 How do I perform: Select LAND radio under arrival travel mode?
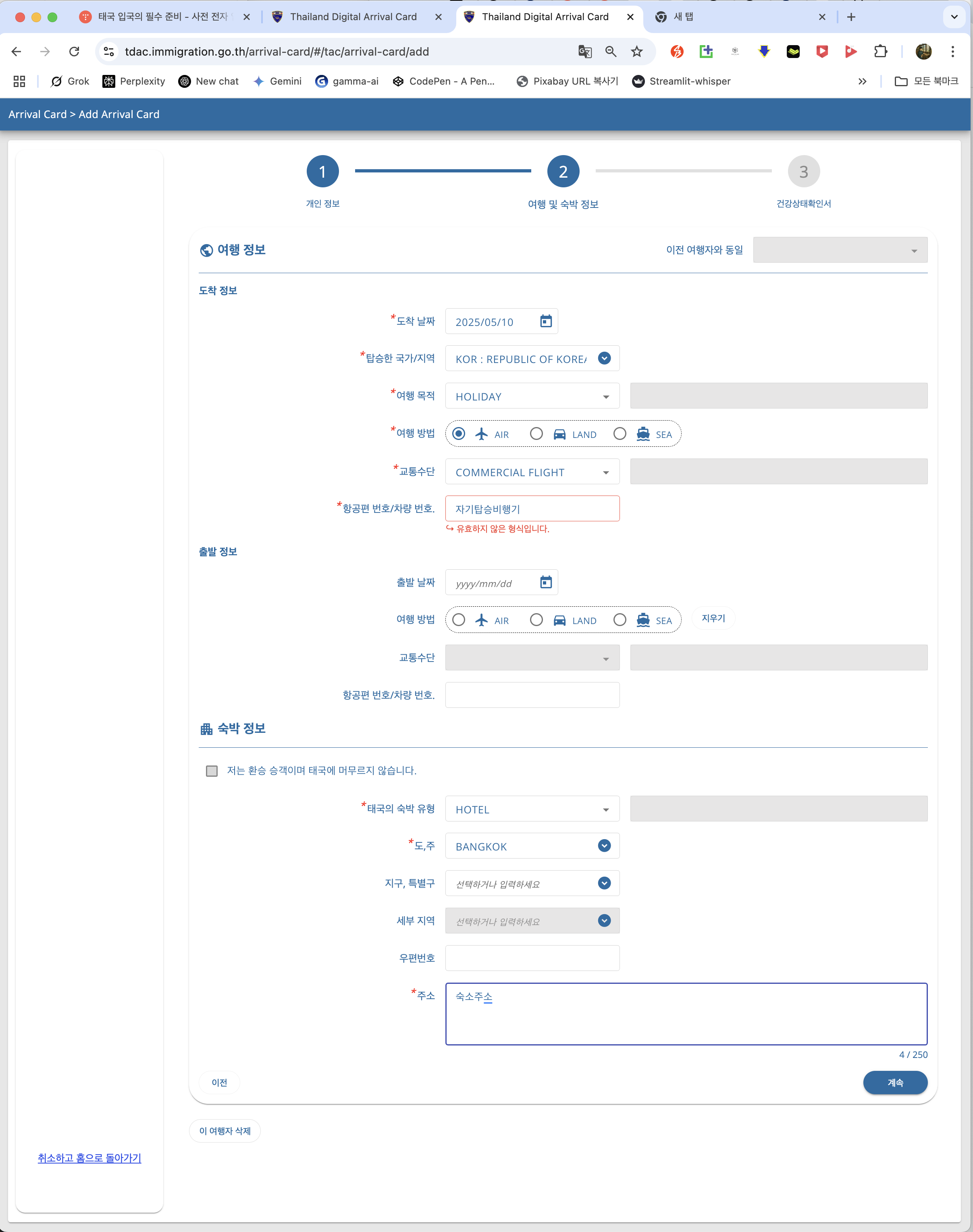tap(536, 434)
